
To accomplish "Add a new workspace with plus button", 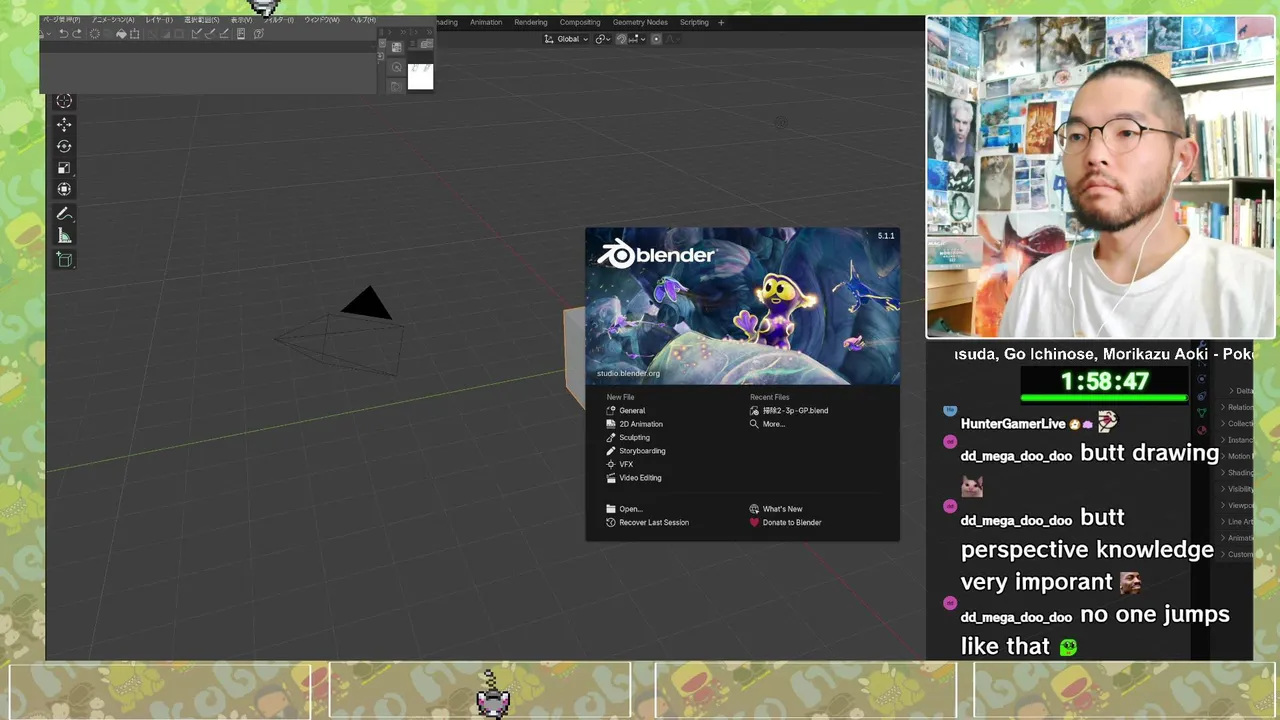I will click(x=721, y=22).
